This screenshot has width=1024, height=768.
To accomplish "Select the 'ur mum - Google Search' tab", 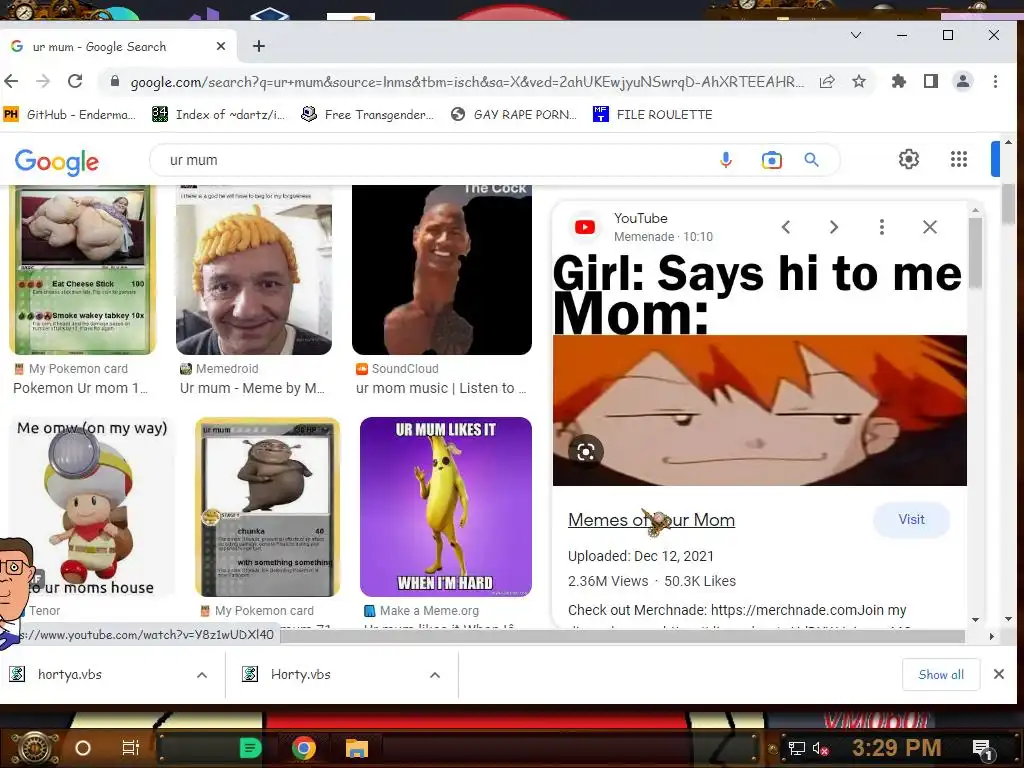I will (x=118, y=46).
